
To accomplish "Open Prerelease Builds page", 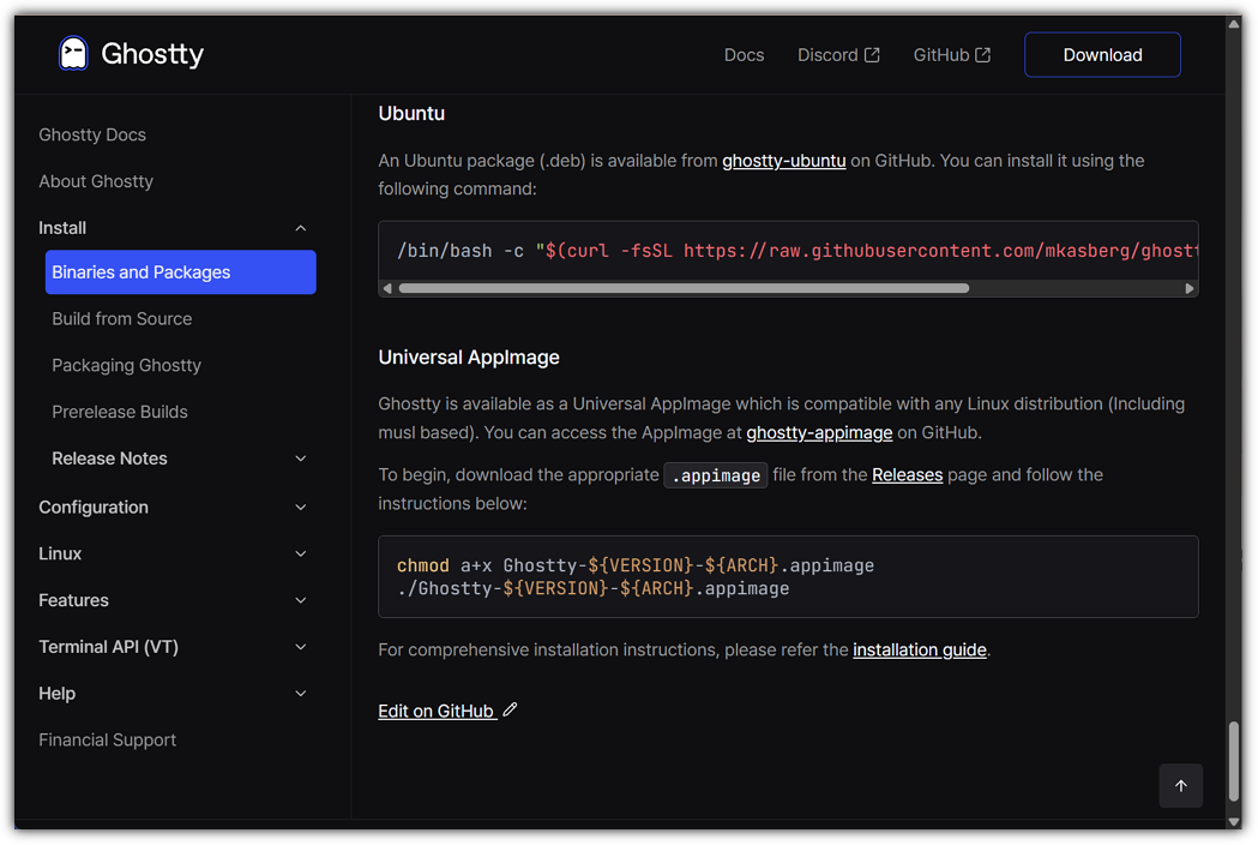I will pyautogui.click(x=120, y=412).
